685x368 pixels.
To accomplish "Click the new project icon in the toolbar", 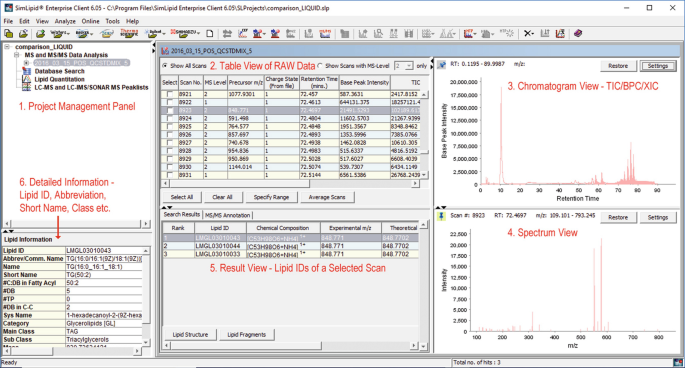I will [x=8, y=34].
